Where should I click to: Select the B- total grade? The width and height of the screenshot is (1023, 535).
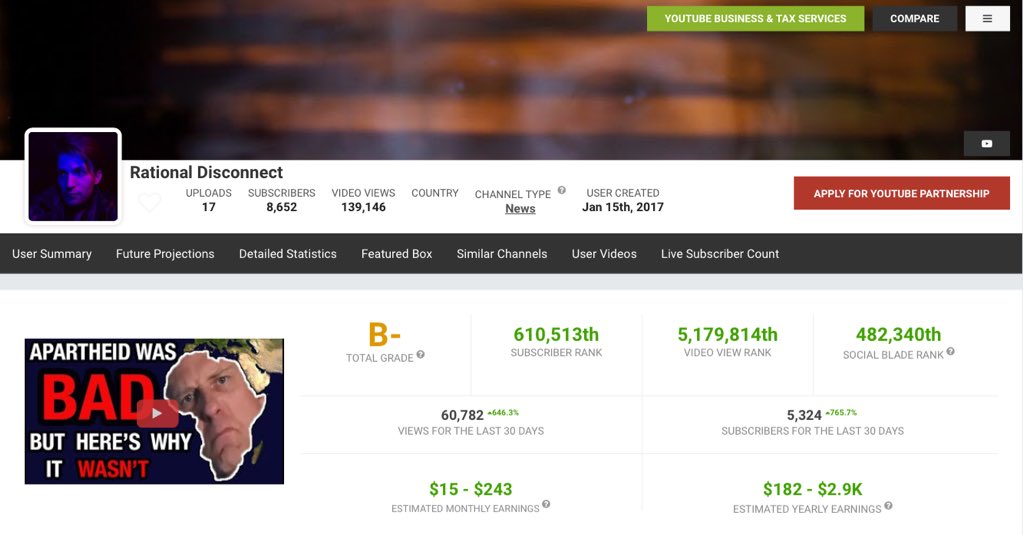coord(385,335)
